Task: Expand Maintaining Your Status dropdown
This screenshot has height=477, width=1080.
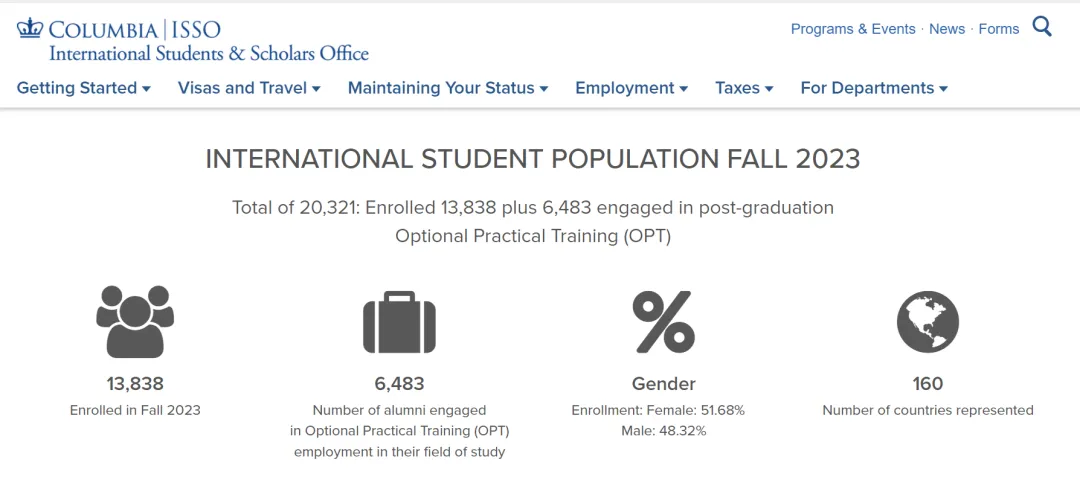Action: (x=448, y=88)
